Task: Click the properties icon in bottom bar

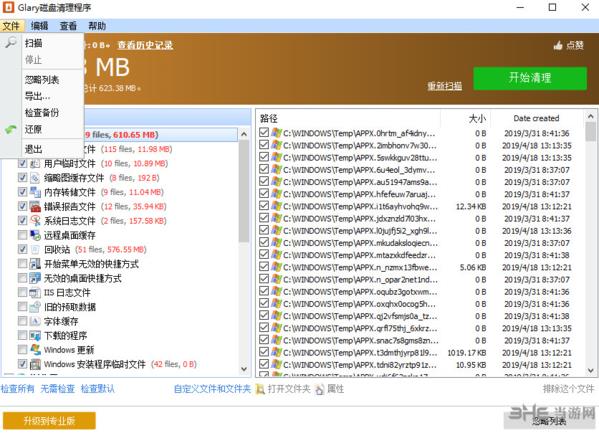Action: pos(319,389)
